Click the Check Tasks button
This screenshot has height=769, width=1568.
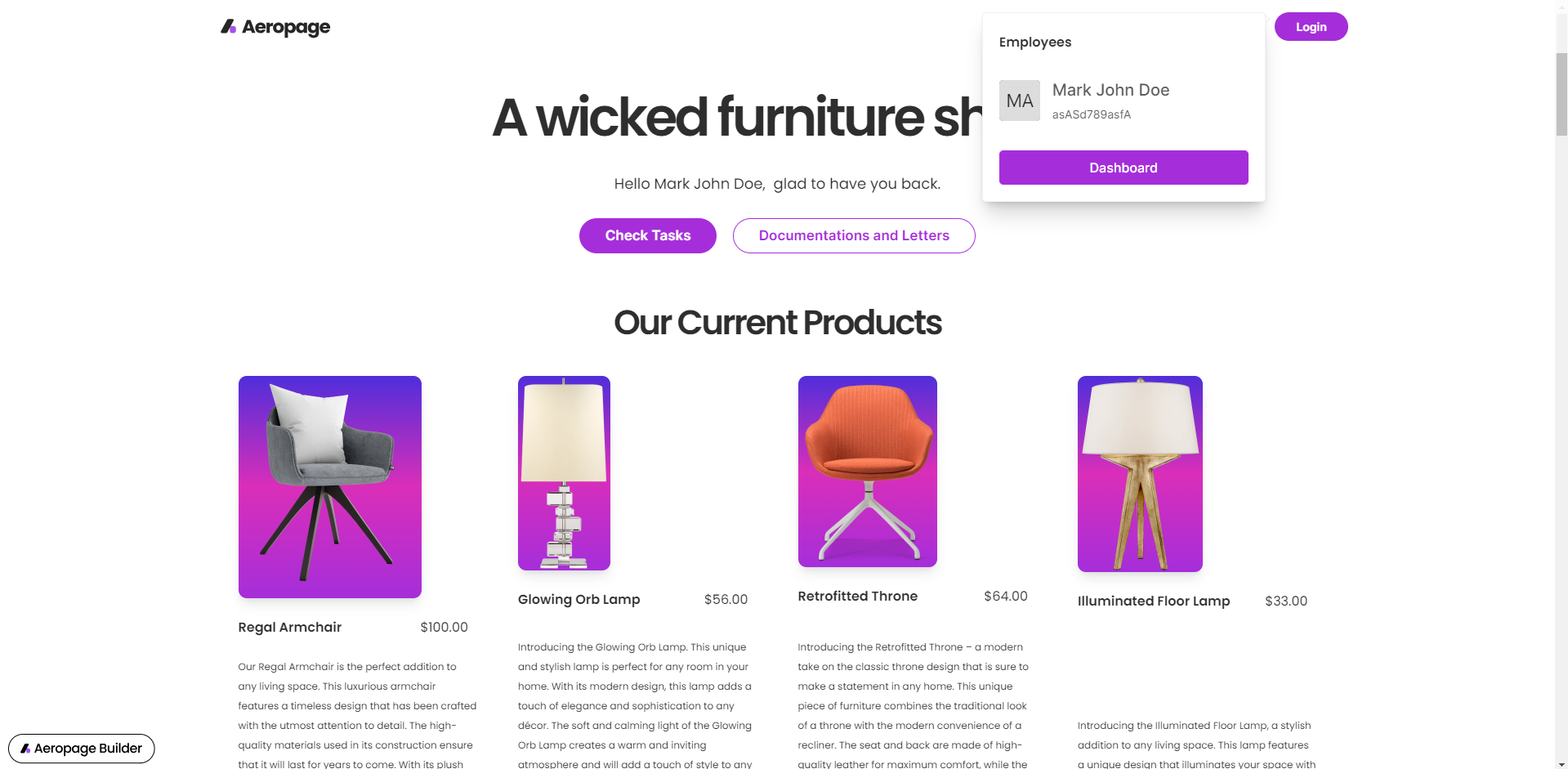tap(648, 235)
